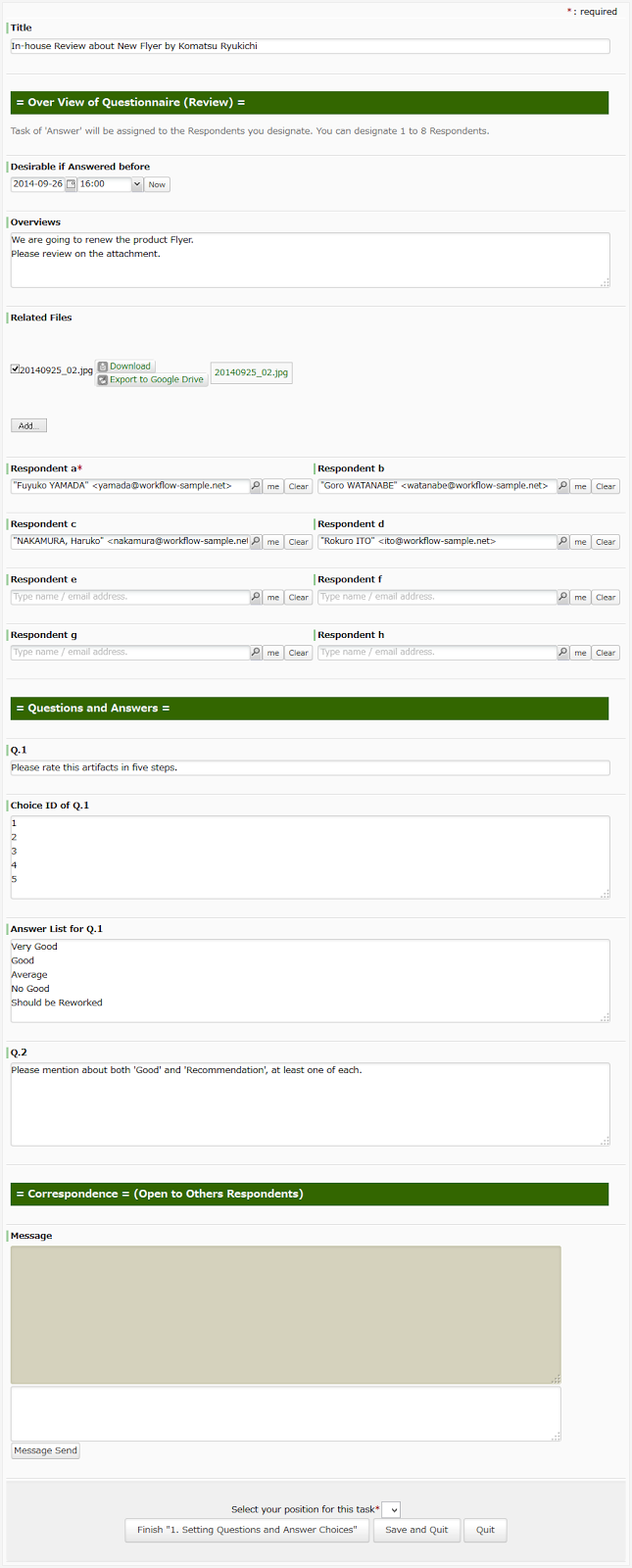Click the search icon for Respondent a
632x1568 pixels.
coord(256,486)
